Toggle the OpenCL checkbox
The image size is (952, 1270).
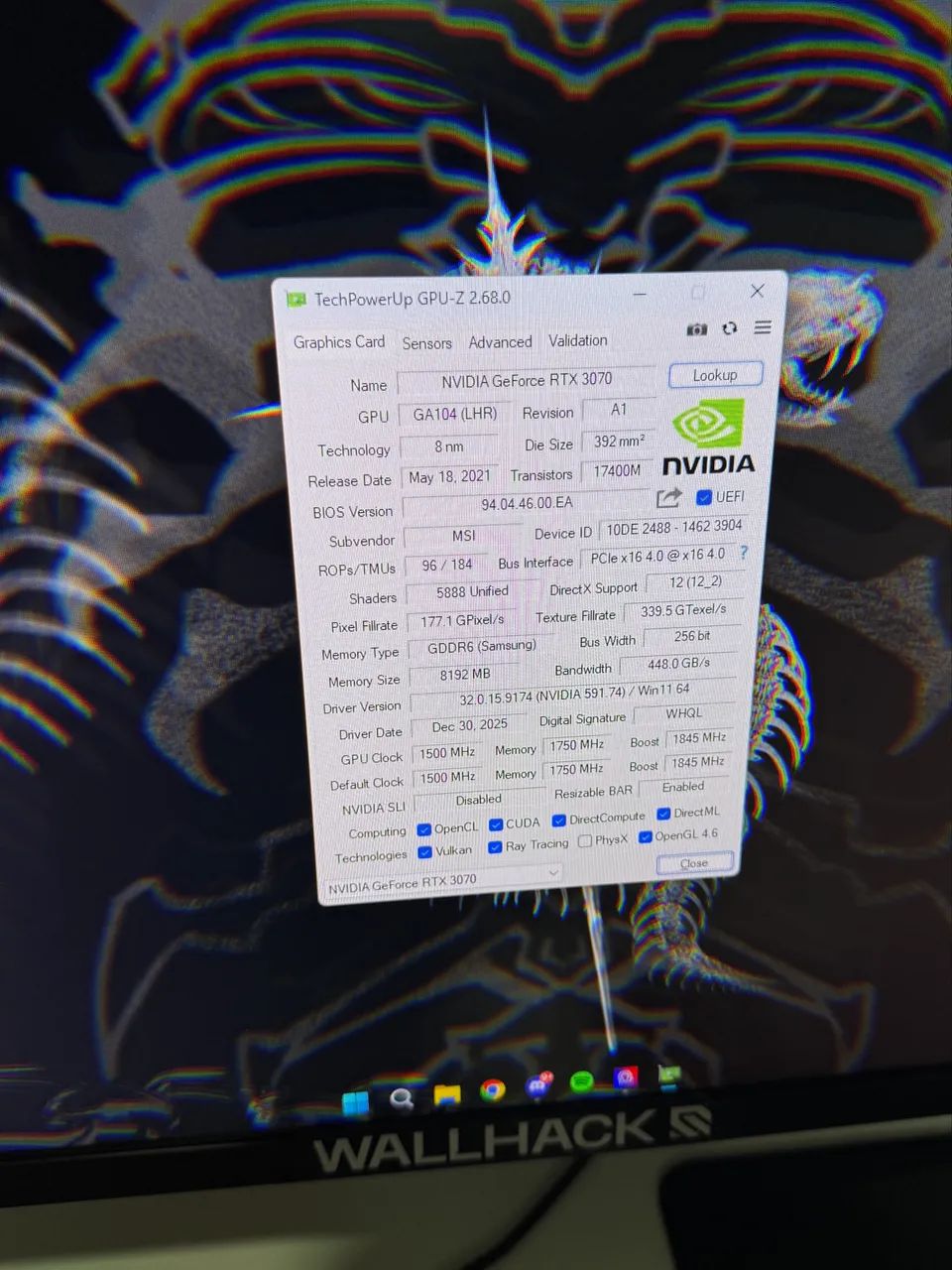(424, 829)
